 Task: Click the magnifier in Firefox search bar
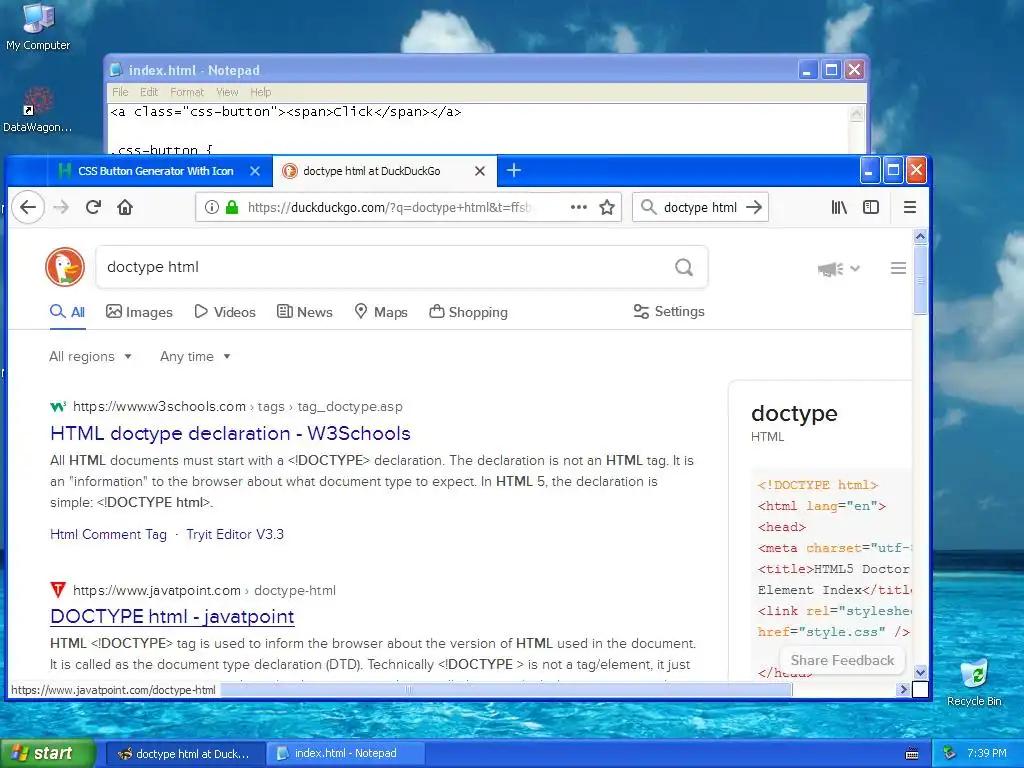[648, 208]
